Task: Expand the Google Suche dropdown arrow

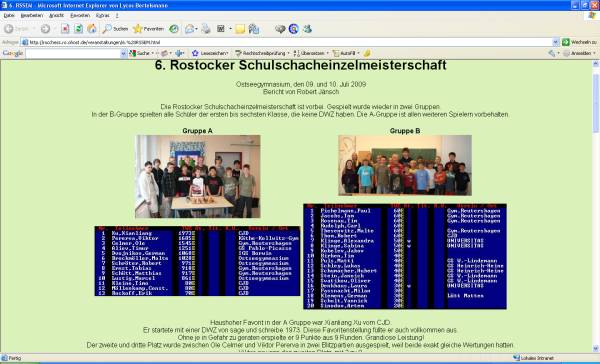Action: [153, 53]
